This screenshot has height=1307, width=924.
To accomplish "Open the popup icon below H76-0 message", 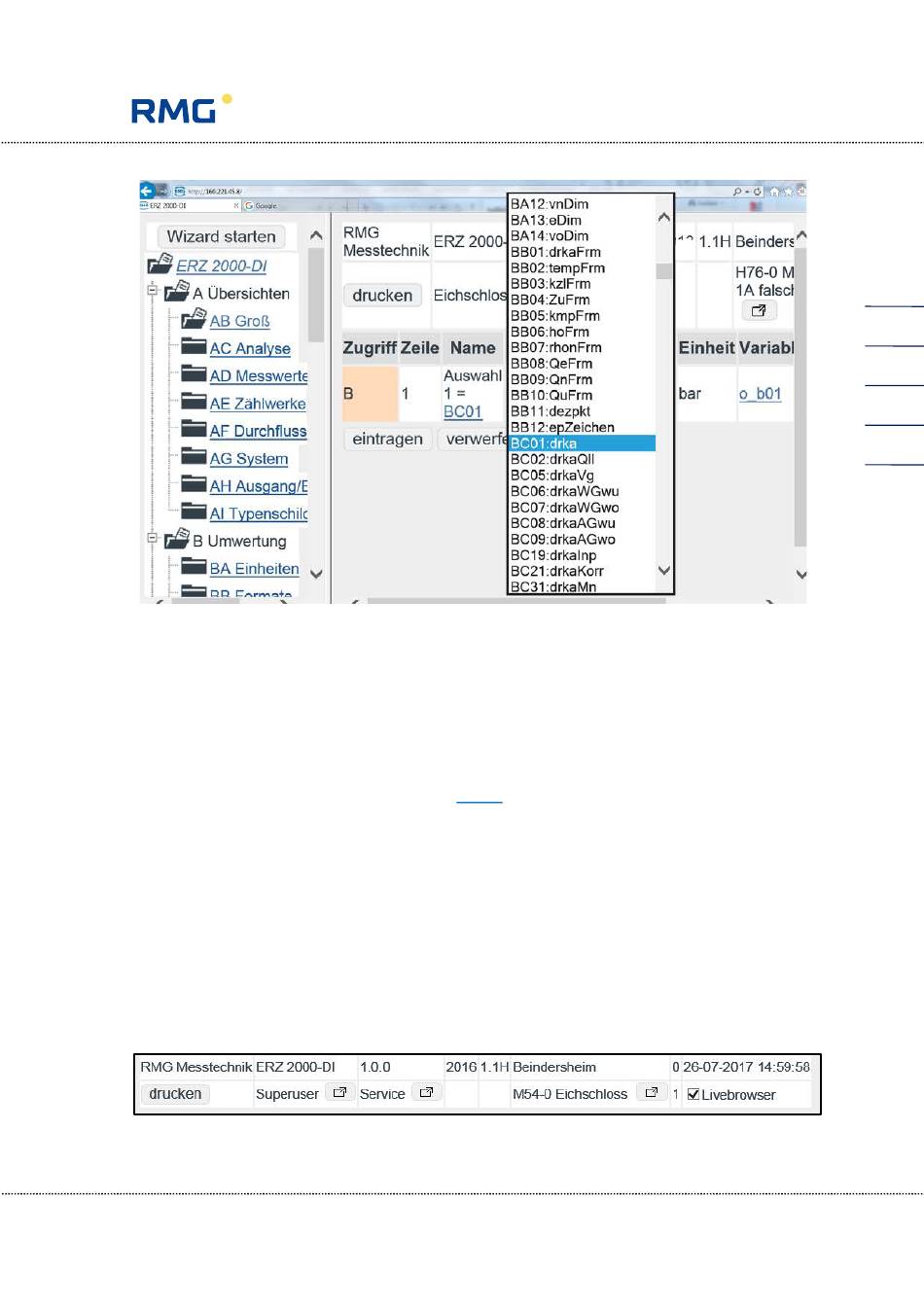I will click(x=759, y=310).
